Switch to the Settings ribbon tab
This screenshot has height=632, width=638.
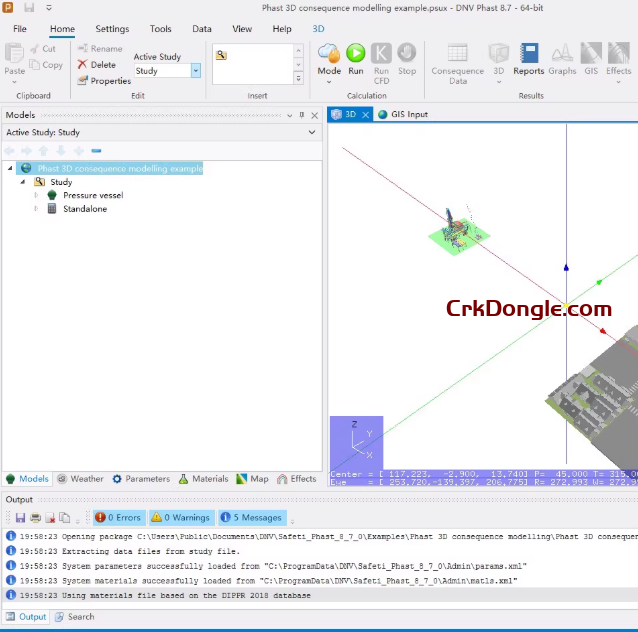[112, 29]
